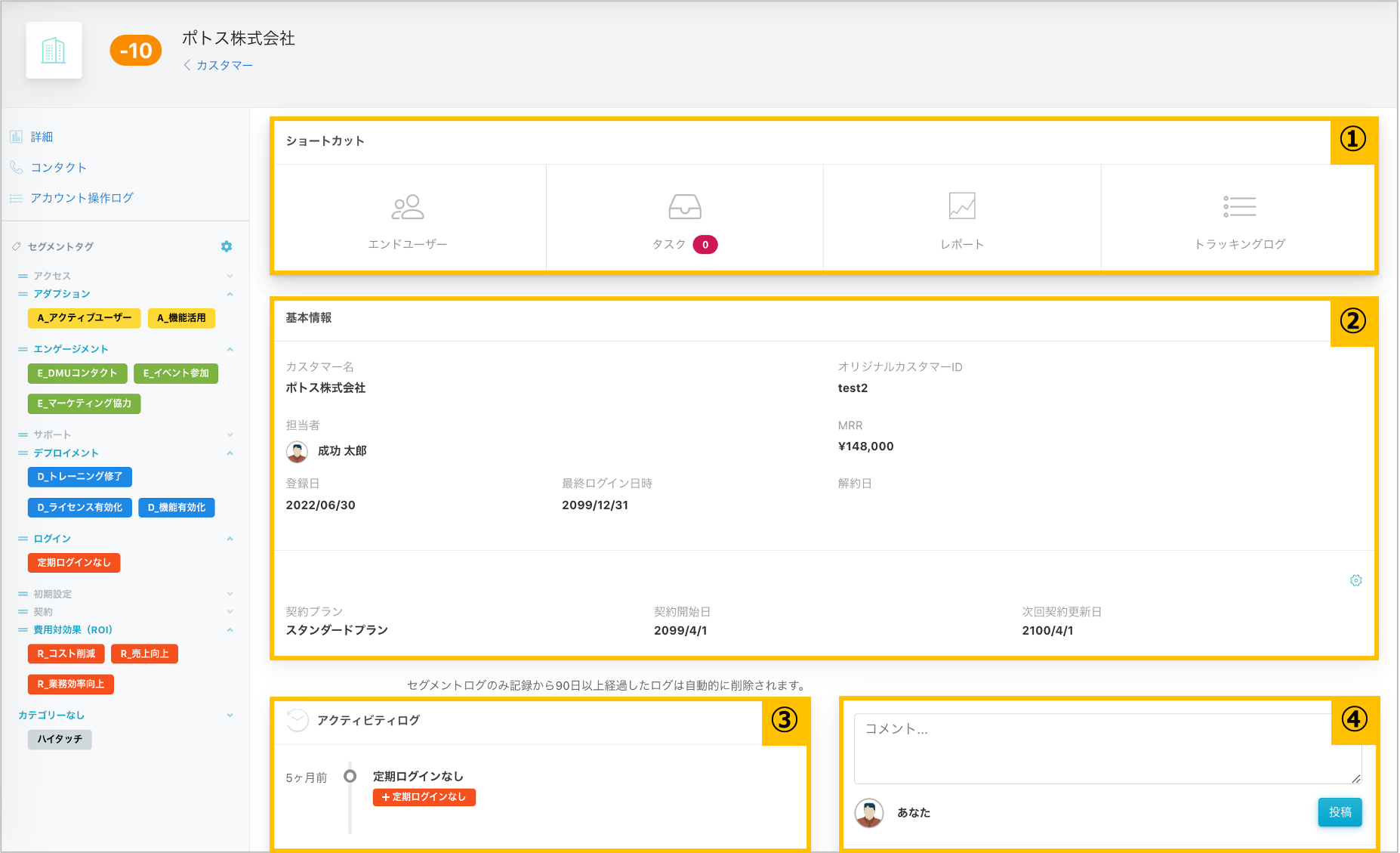Open the Tracking Log list icon

click(1240, 206)
